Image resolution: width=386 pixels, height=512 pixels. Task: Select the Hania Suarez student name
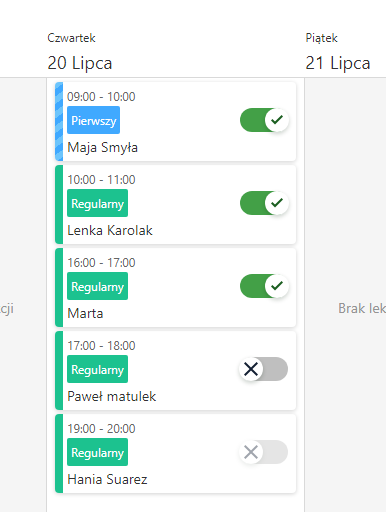click(107, 479)
